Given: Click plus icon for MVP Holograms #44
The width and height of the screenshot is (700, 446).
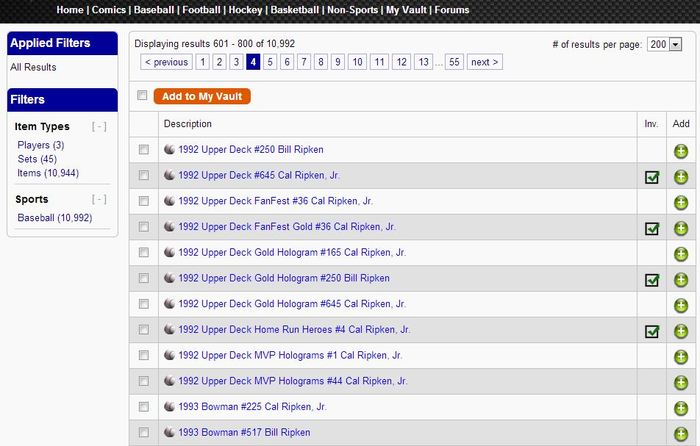Looking at the screenshot, I should 681,383.
